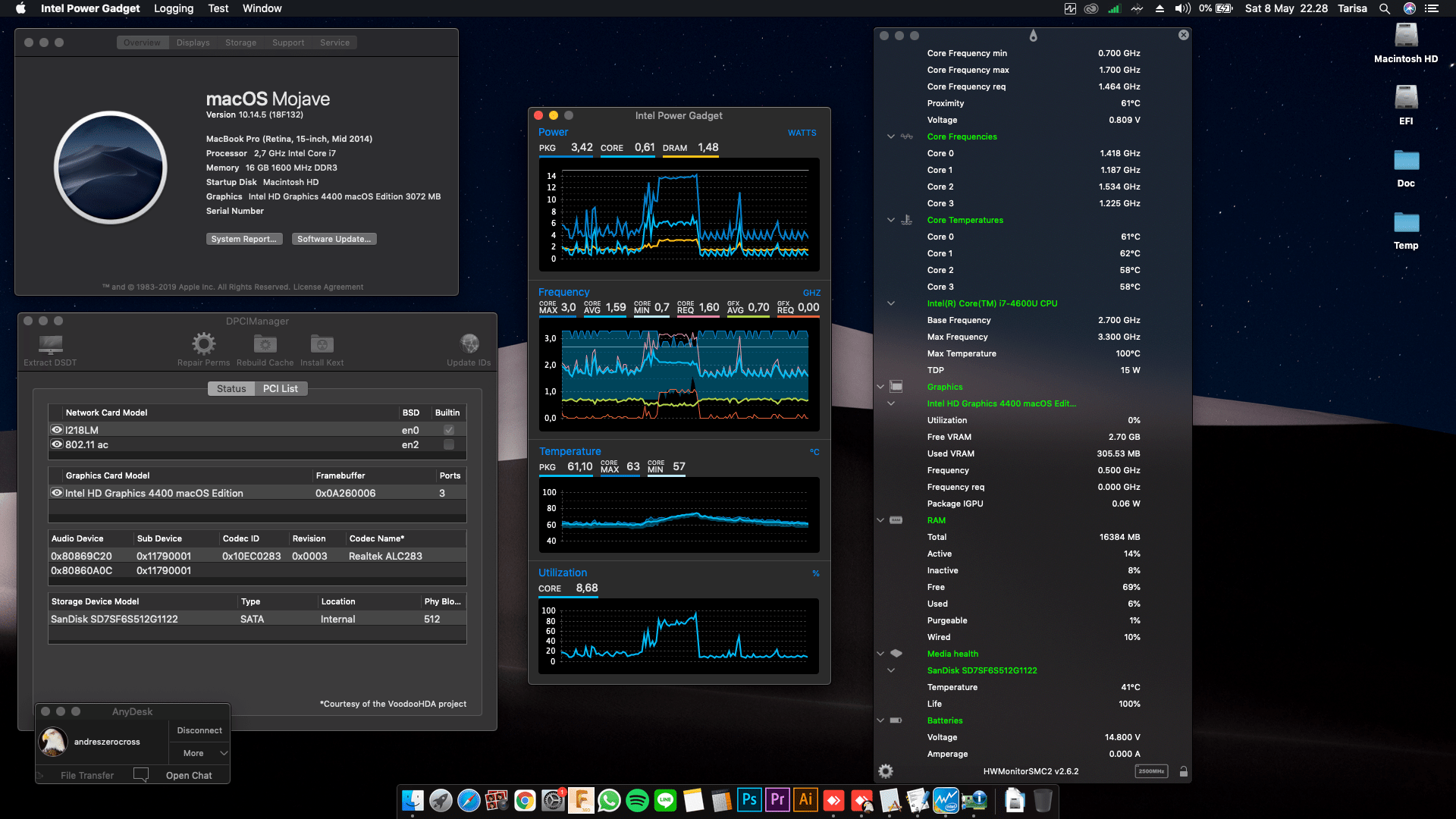Collapse the Graphics group
The image size is (1456, 819).
tap(880, 387)
